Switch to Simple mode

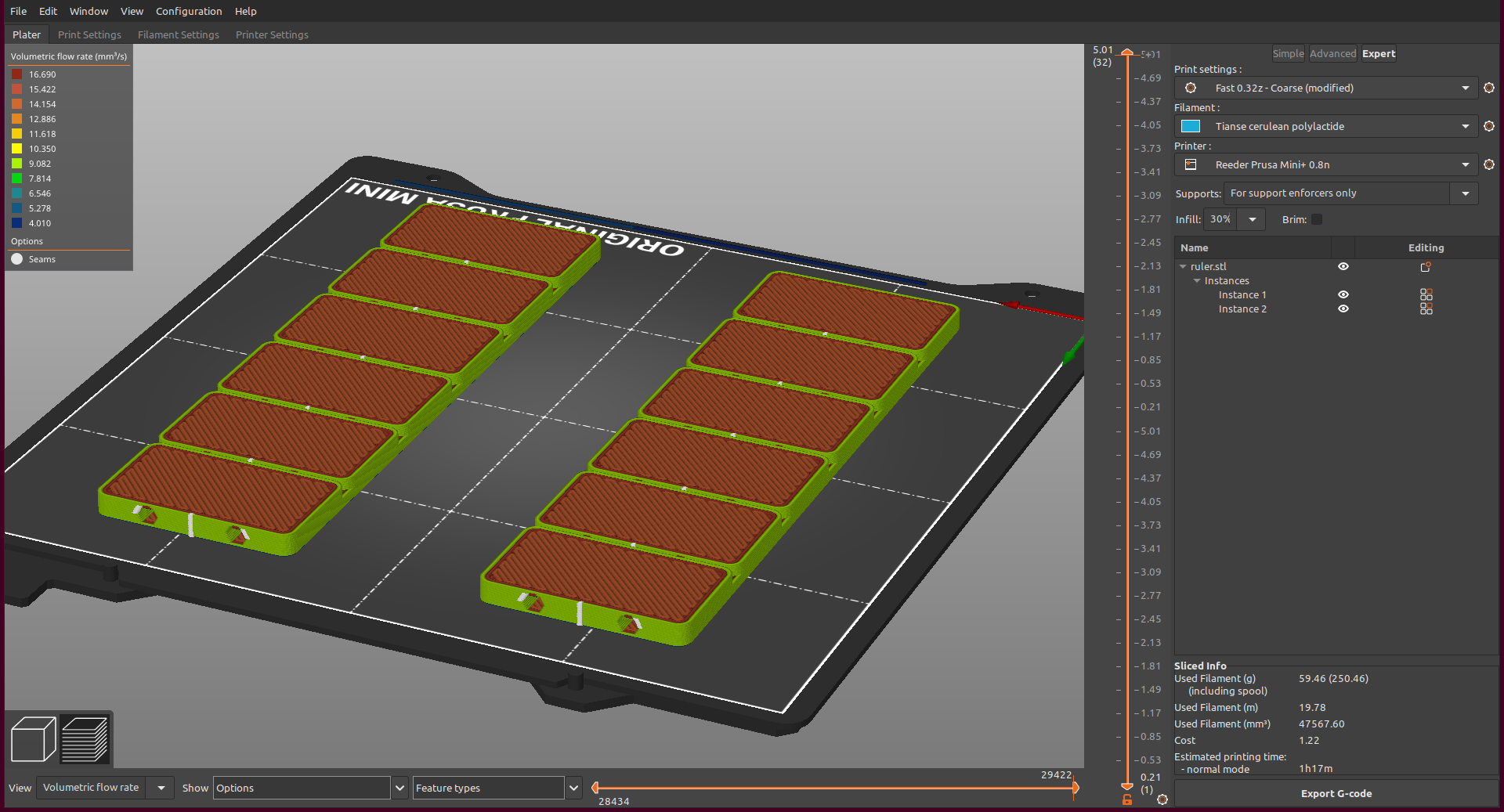(x=1288, y=53)
